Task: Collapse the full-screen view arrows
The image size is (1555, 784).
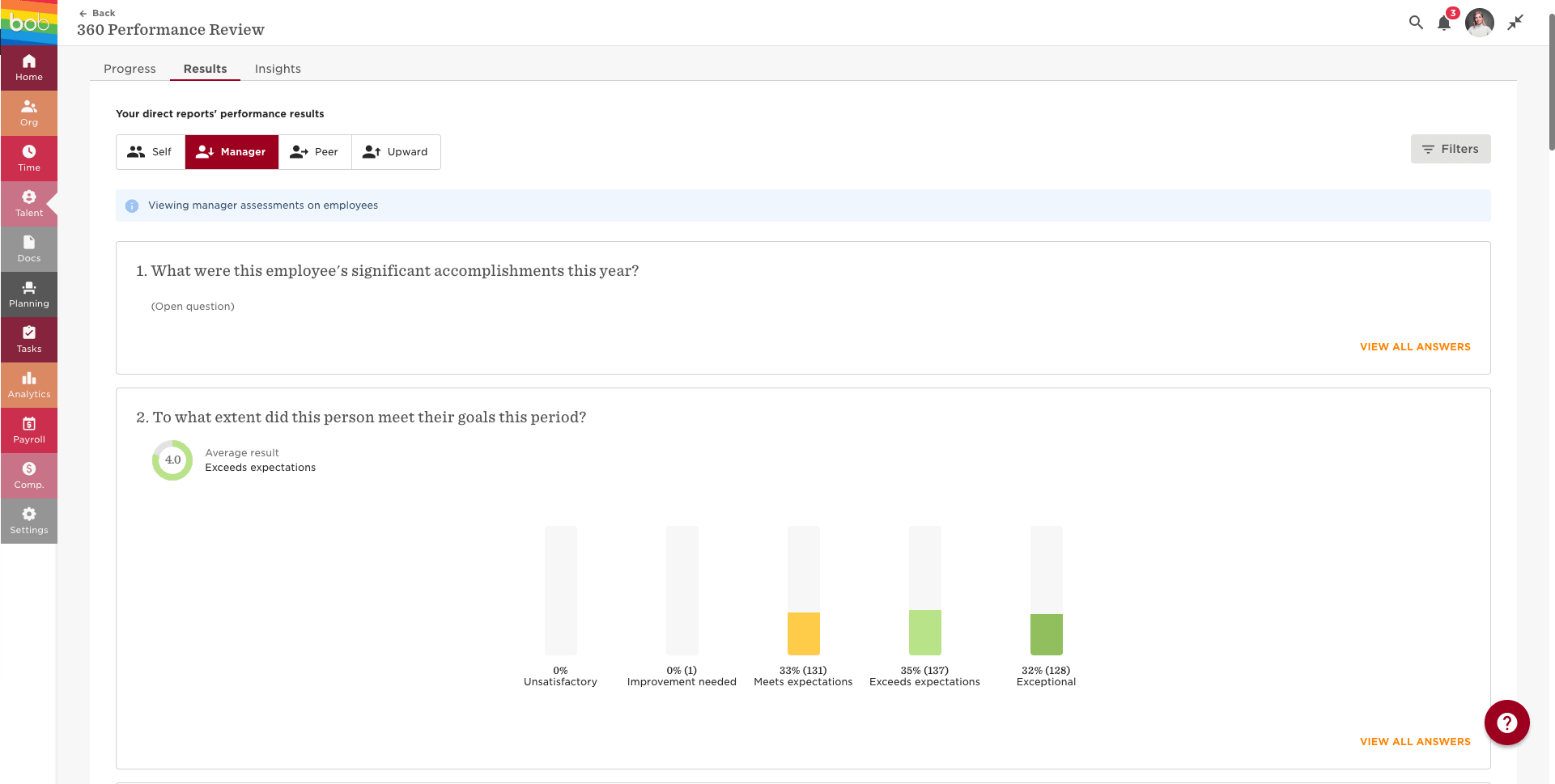Action: [x=1515, y=23]
